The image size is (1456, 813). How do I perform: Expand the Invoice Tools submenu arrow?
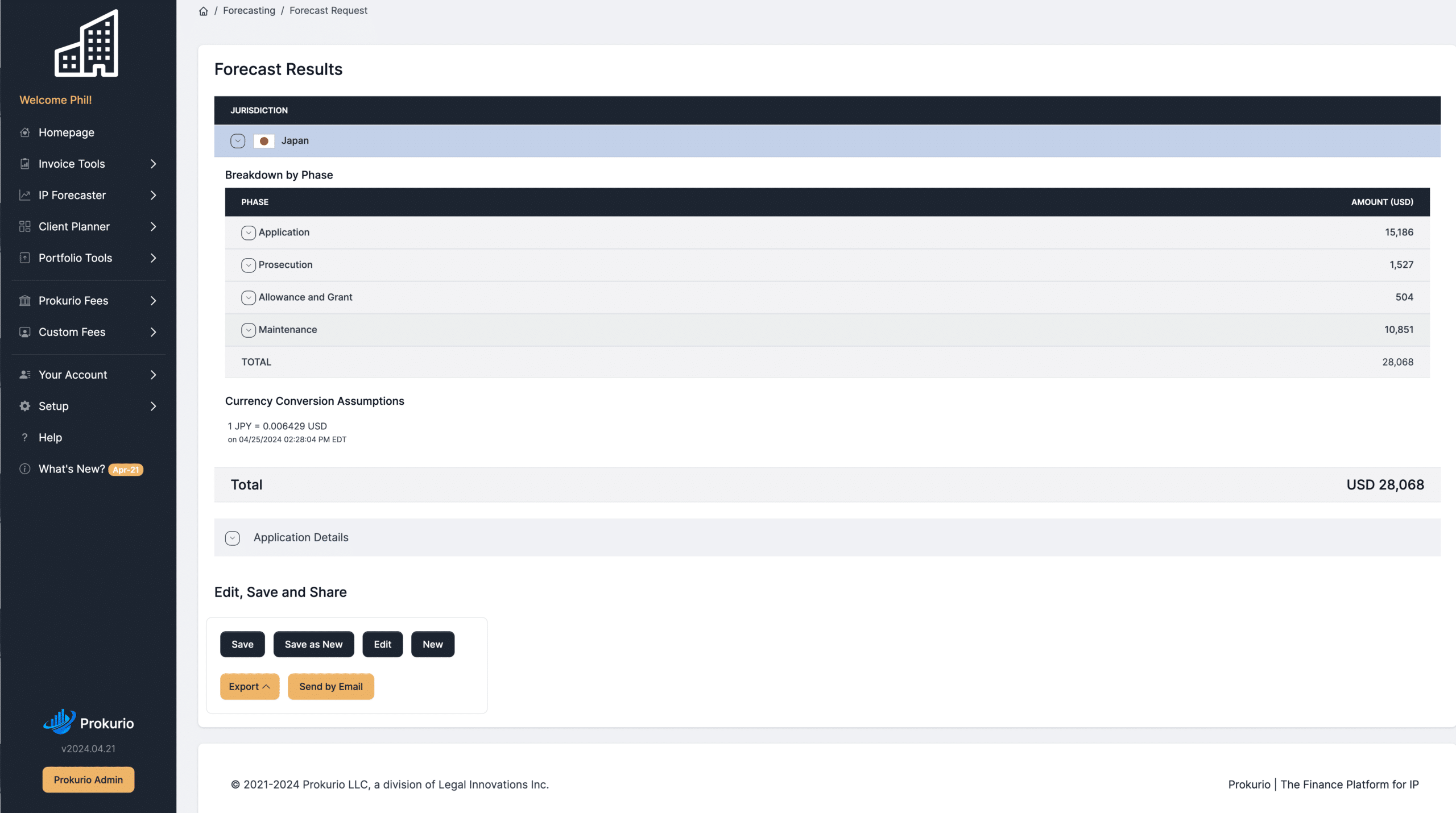153,164
